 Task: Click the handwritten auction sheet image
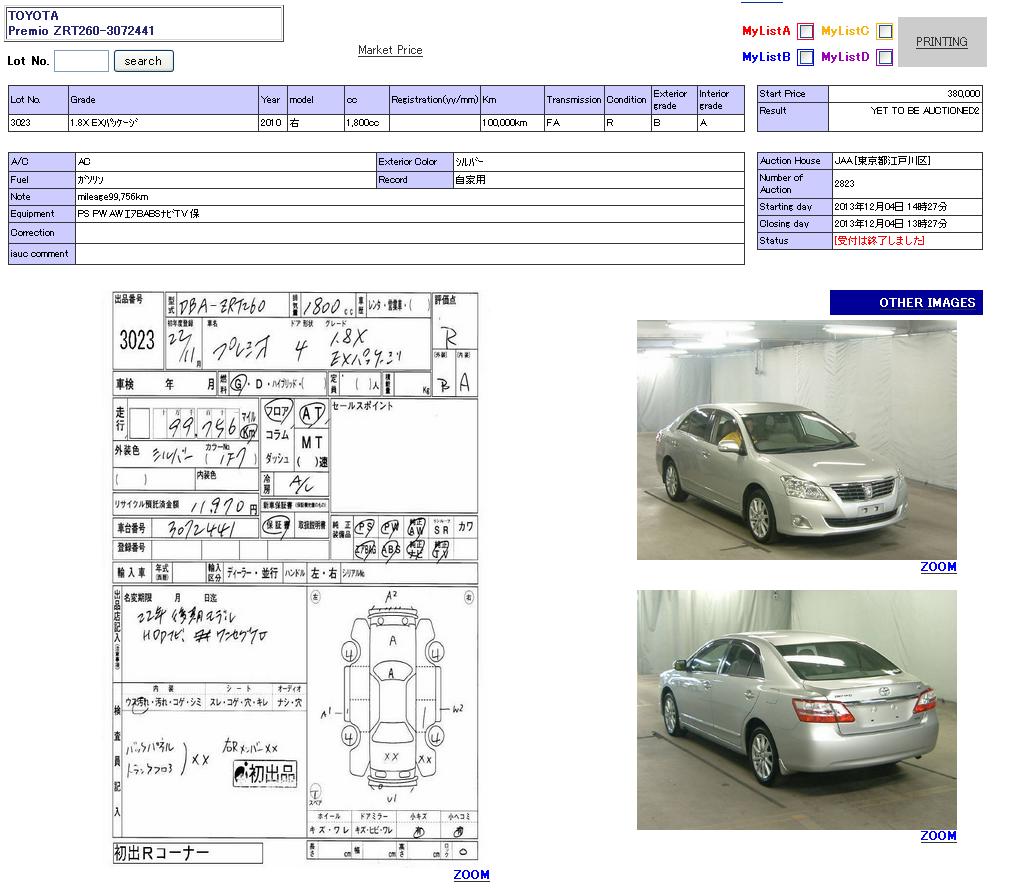(x=295, y=577)
